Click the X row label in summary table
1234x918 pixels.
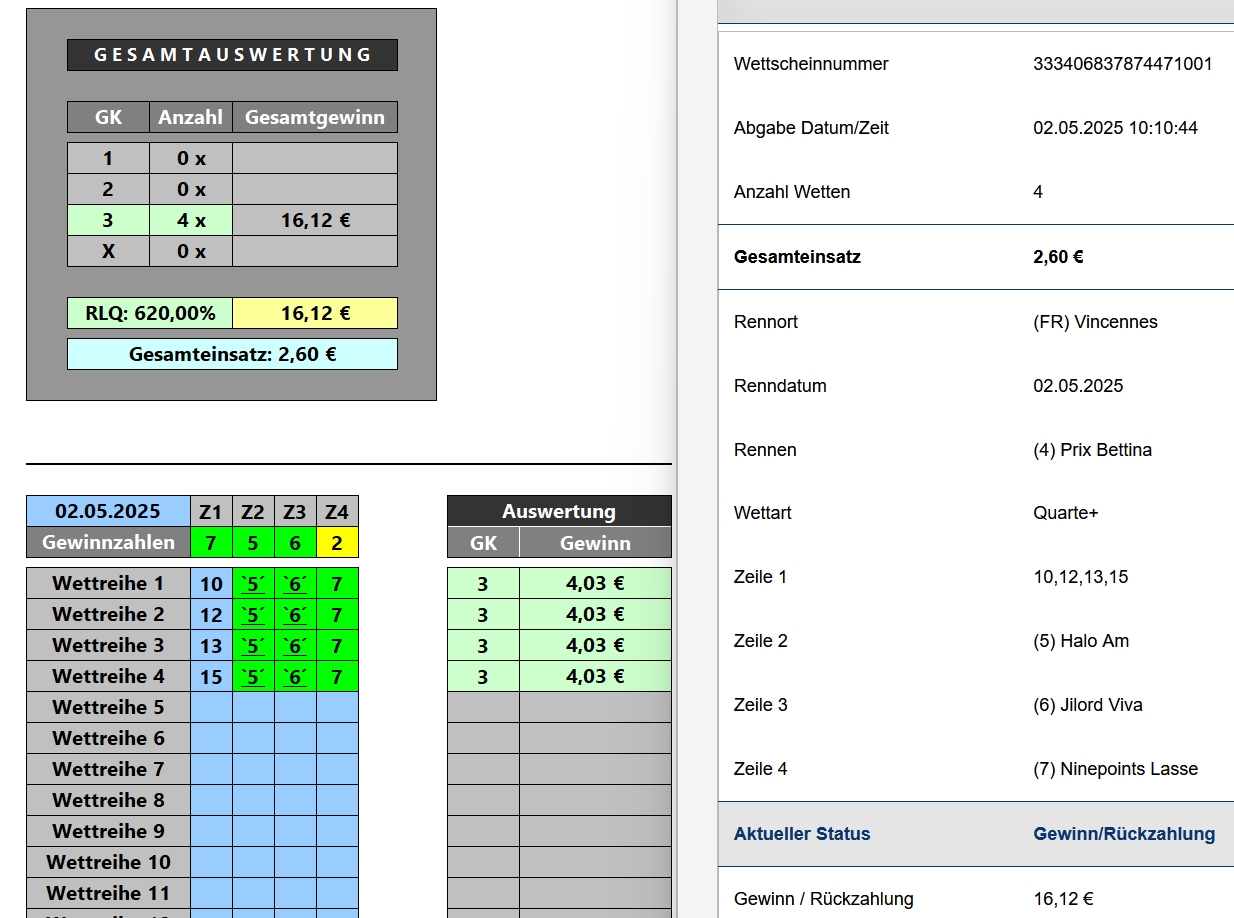click(x=108, y=251)
